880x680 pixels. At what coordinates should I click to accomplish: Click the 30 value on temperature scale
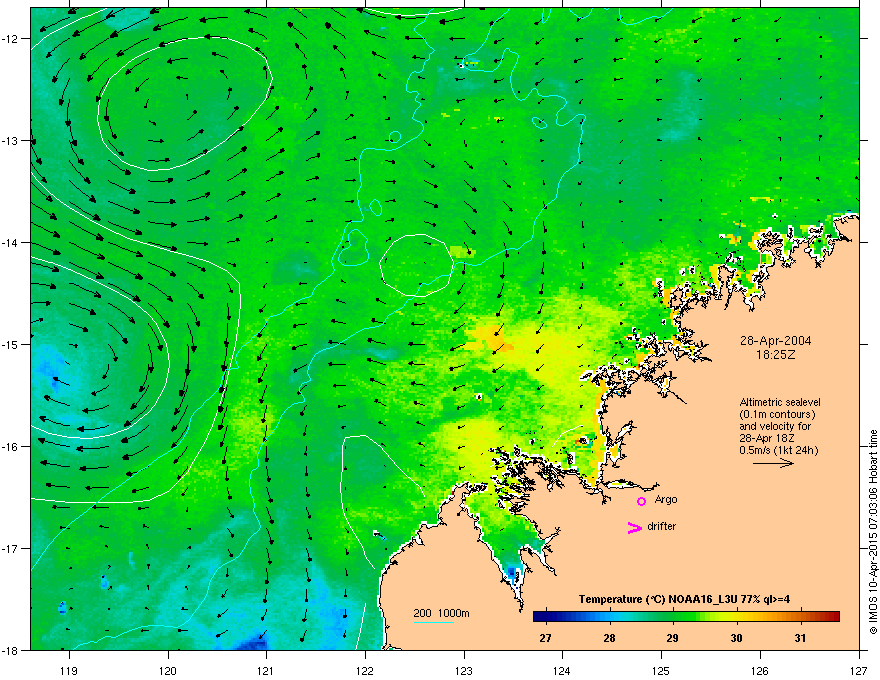click(736, 638)
